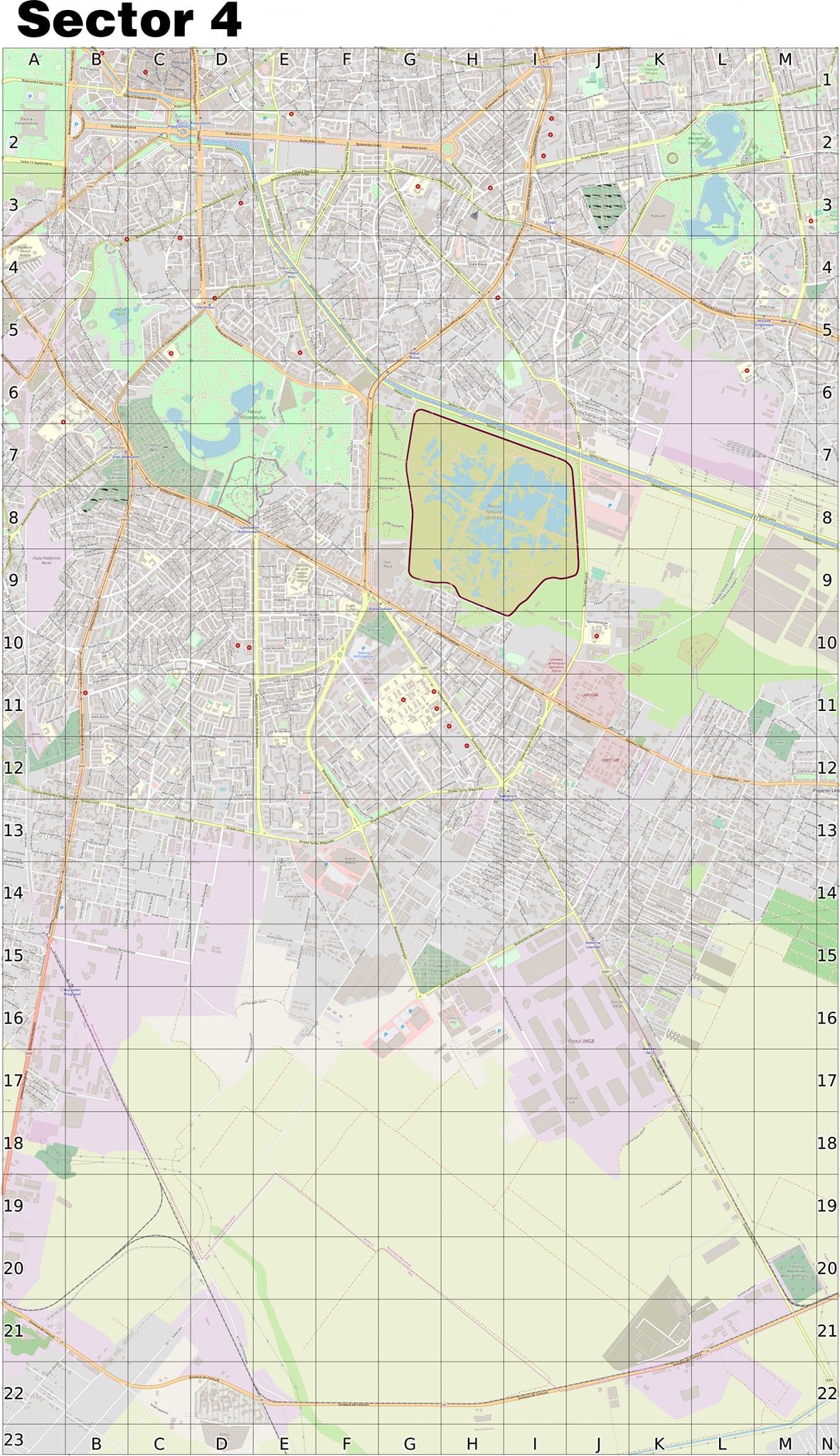840x1456 pixels.
Task: Click the red marker in cell L6
Action: [x=747, y=370]
